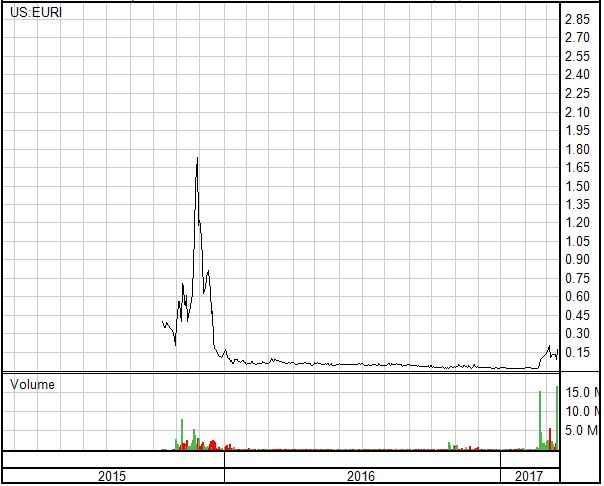Image resolution: width=604 pixels, height=486 pixels.
Task: Click the 2.70 price axis value
Action: click(x=577, y=38)
